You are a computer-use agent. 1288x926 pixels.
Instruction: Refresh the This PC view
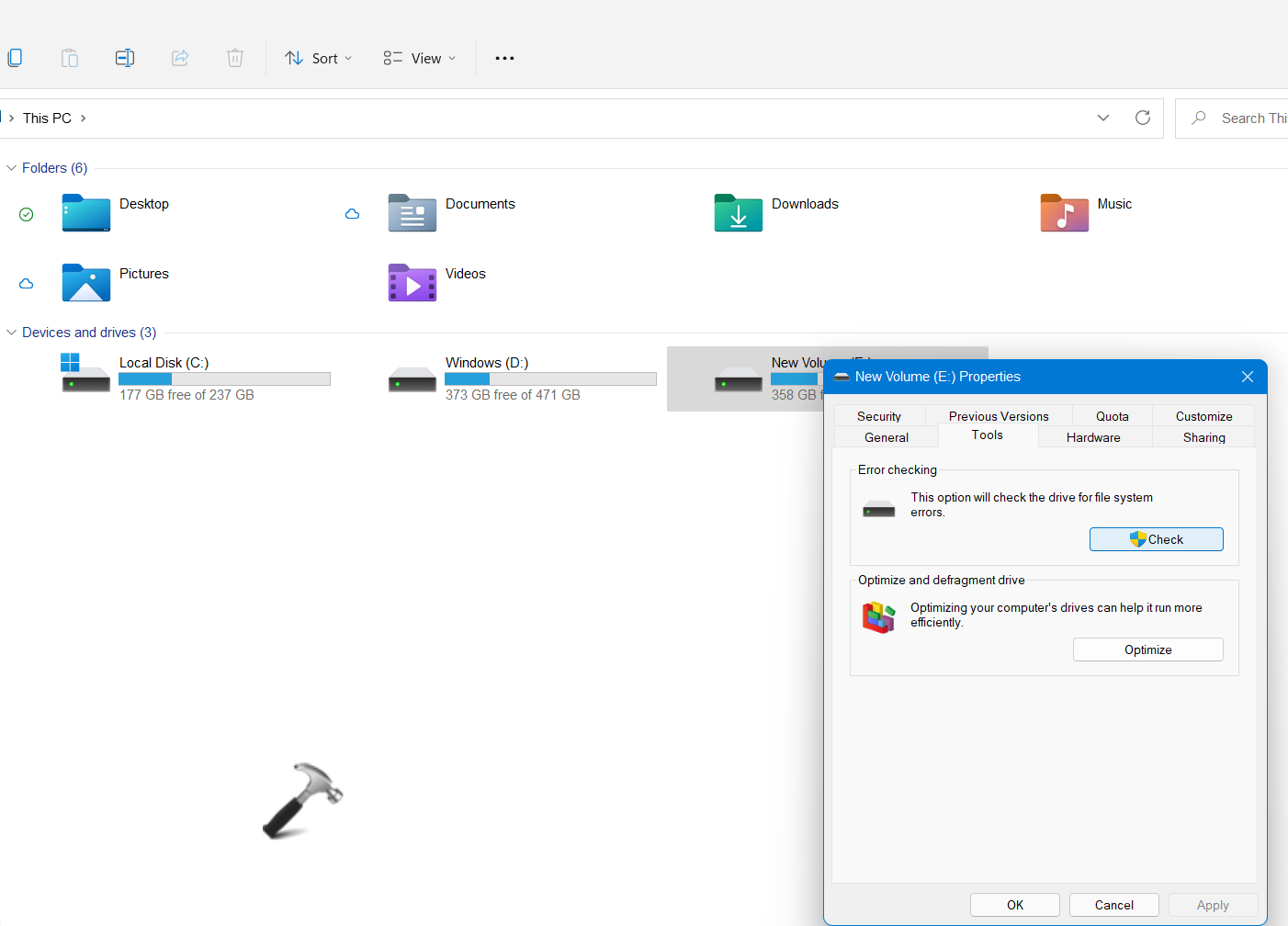(x=1143, y=118)
